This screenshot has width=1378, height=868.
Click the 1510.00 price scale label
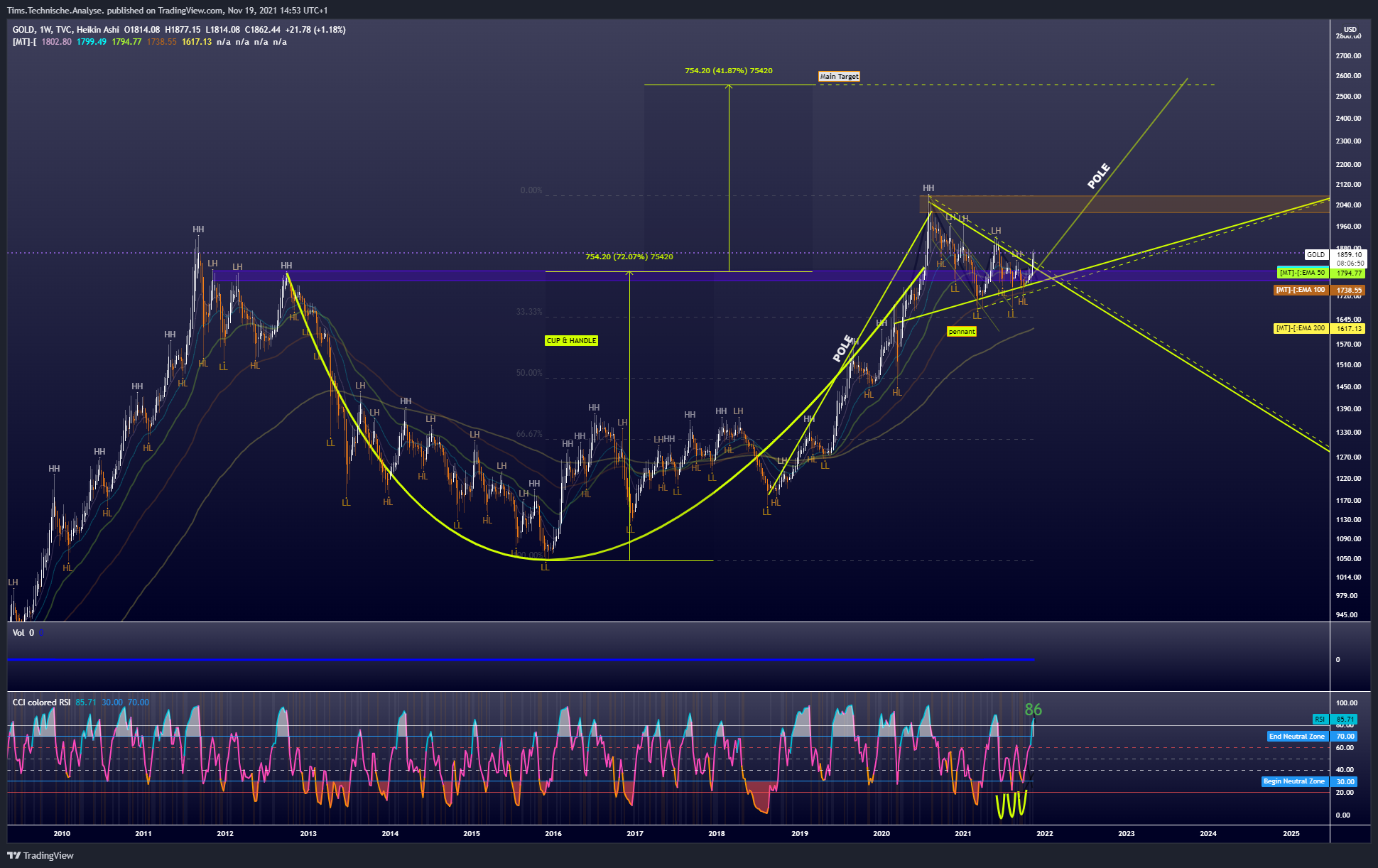[x=1348, y=365]
